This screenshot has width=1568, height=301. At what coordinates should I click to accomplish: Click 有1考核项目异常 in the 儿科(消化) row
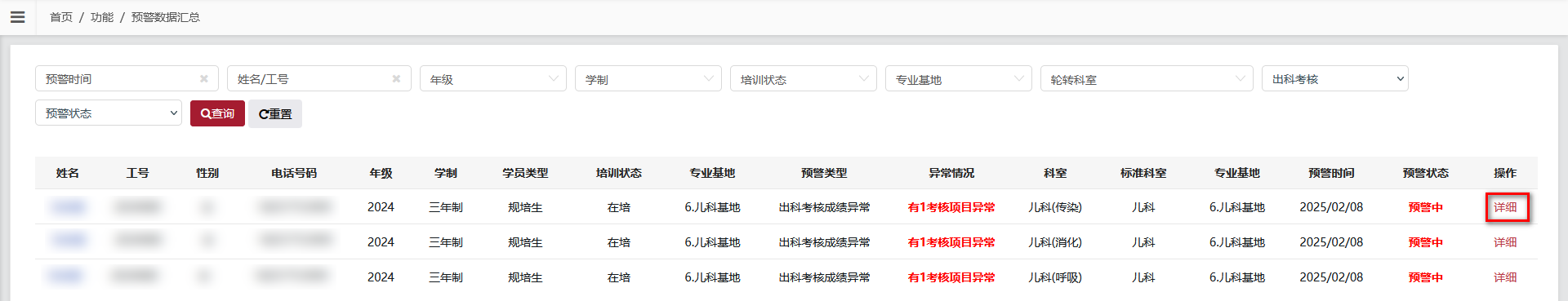point(951,242)
